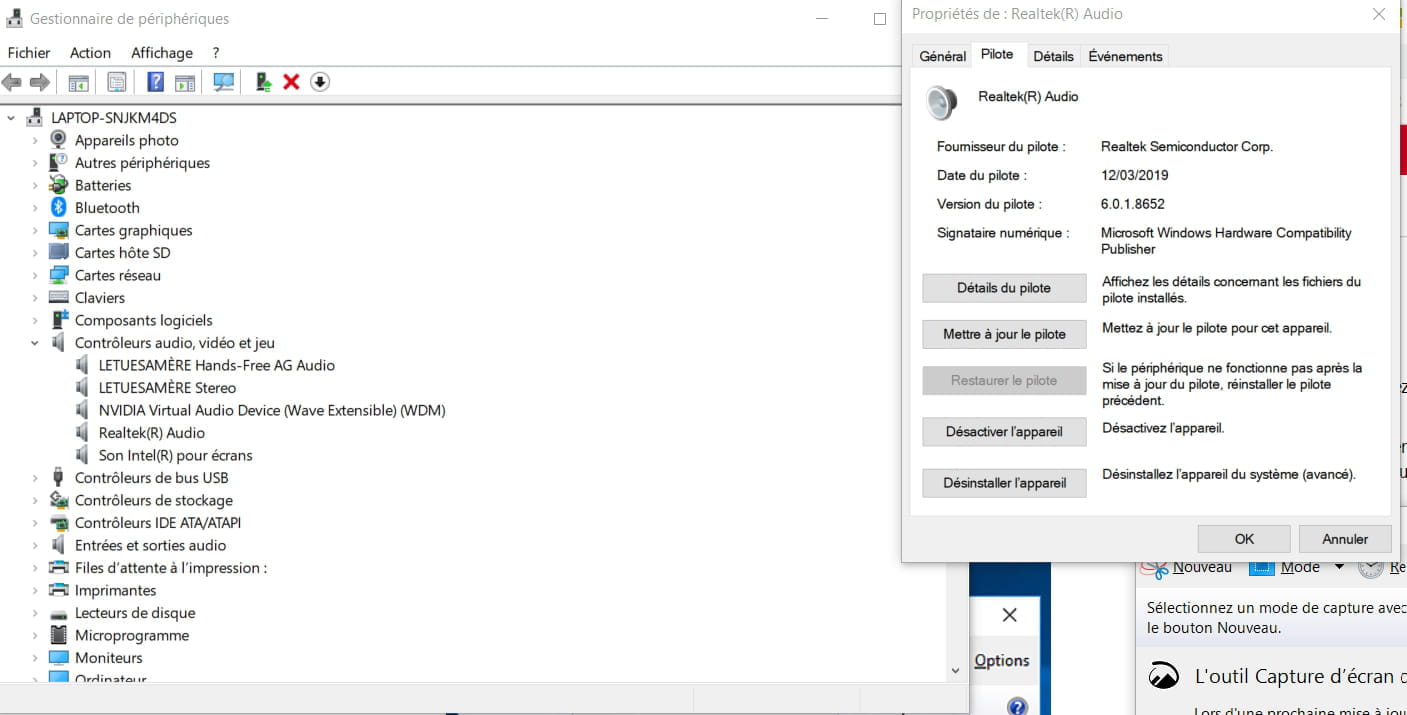Scan for hardware changes monitor icon
1407x715 pixels.
point(224,82)
